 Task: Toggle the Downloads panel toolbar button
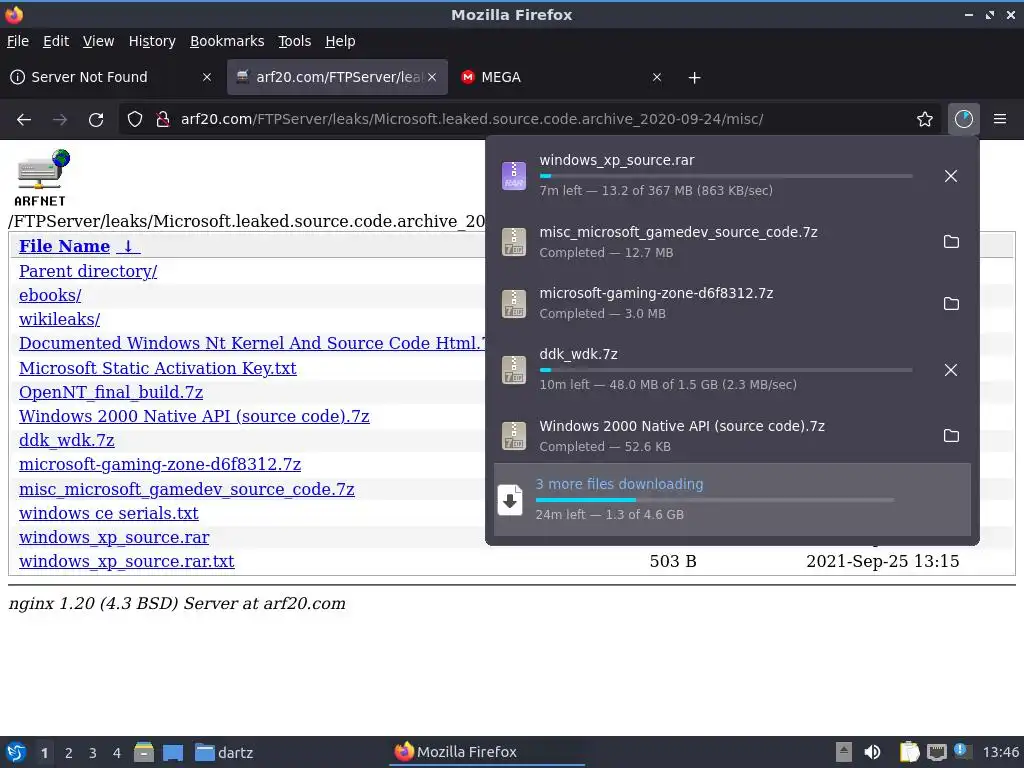coord(963,120)
